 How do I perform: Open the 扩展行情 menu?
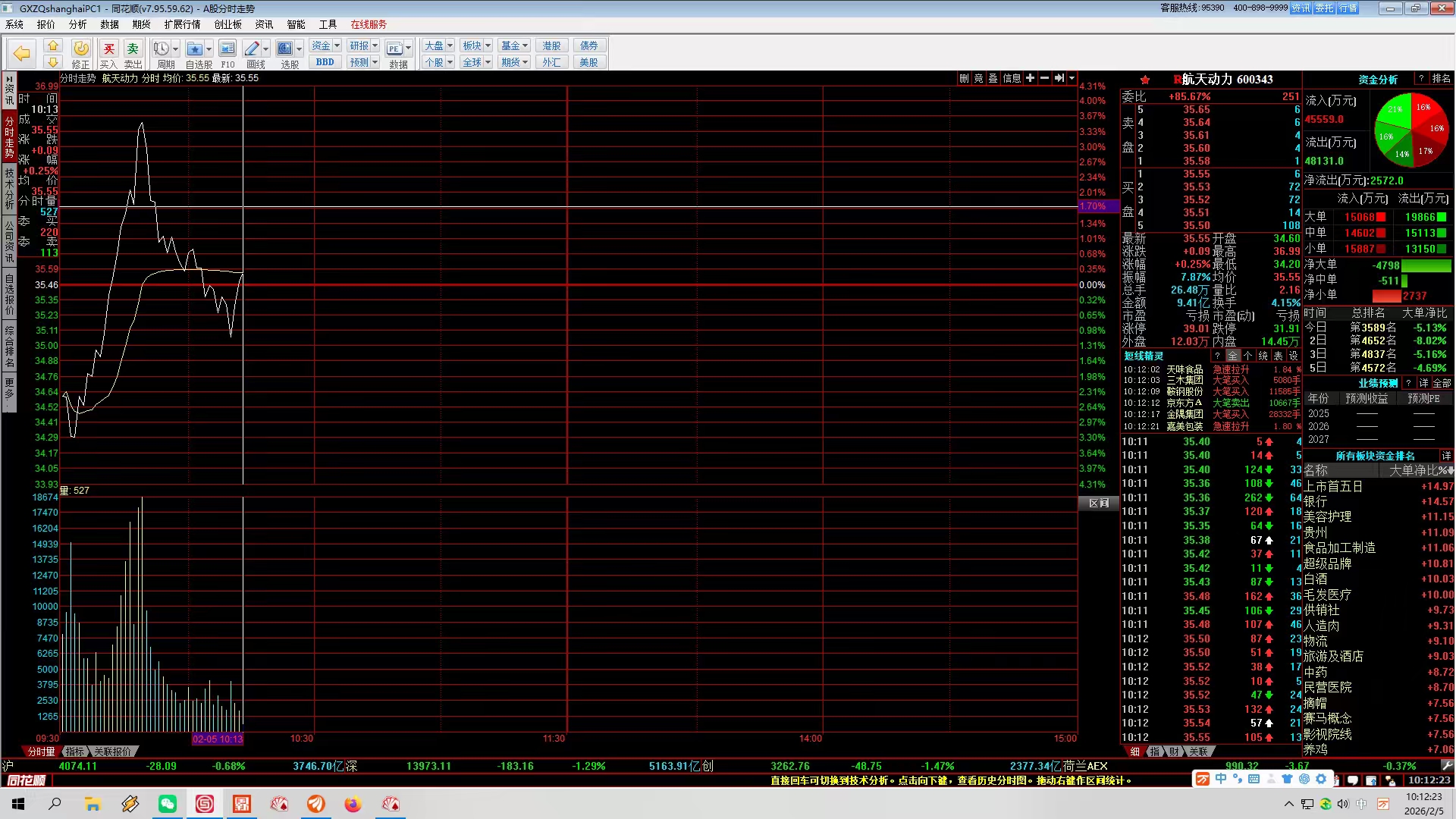(182, 24)
